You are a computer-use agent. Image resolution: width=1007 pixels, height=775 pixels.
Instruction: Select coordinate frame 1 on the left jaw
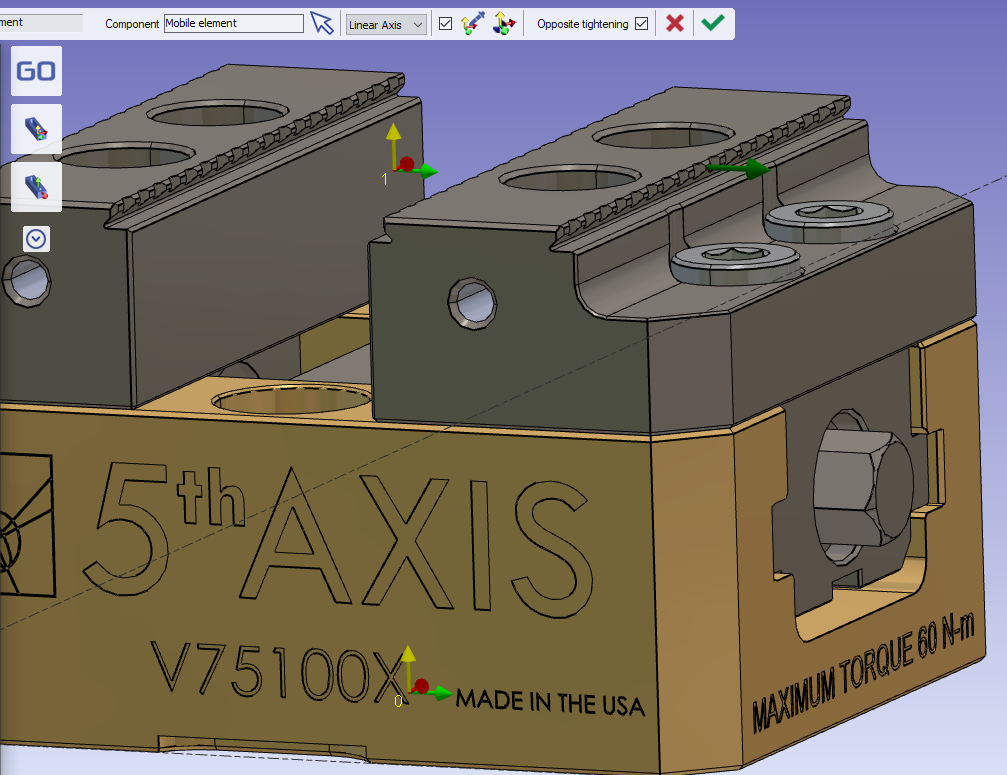(x=403, y=166)
